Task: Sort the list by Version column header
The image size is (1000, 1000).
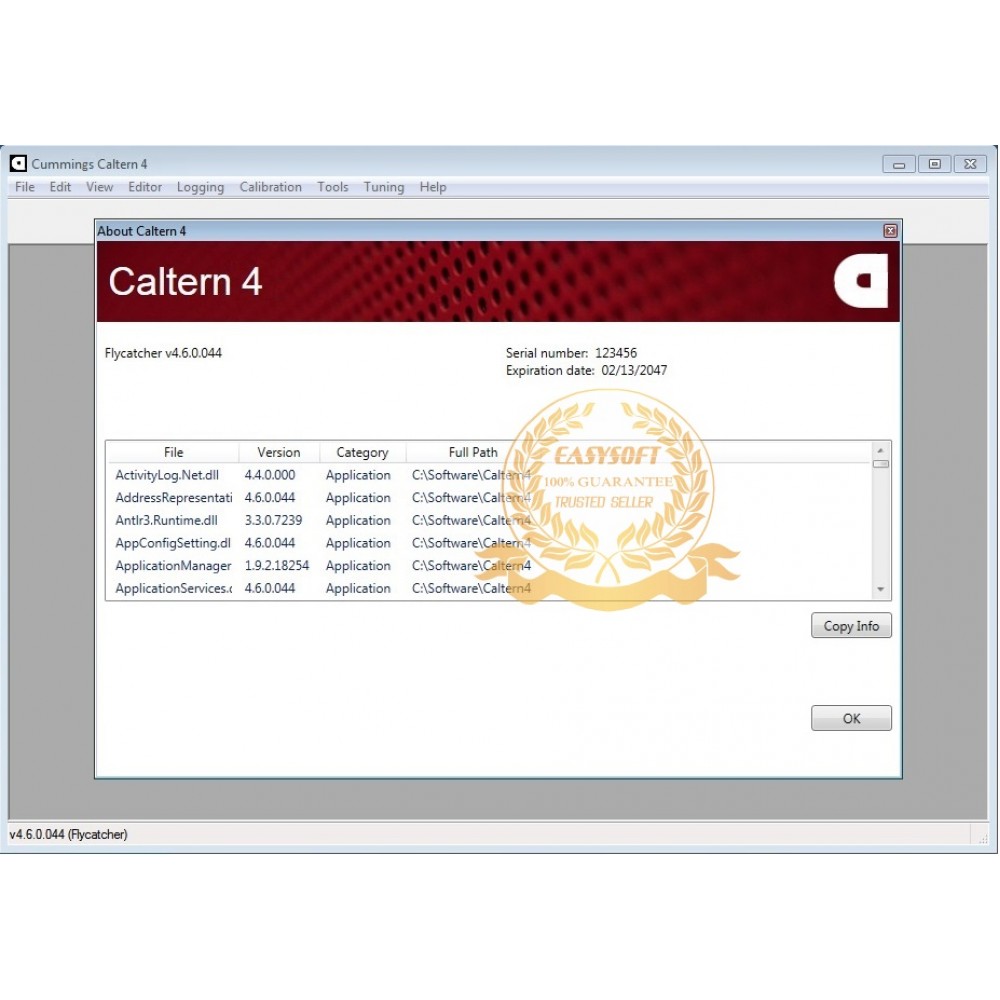Action: 279,452
